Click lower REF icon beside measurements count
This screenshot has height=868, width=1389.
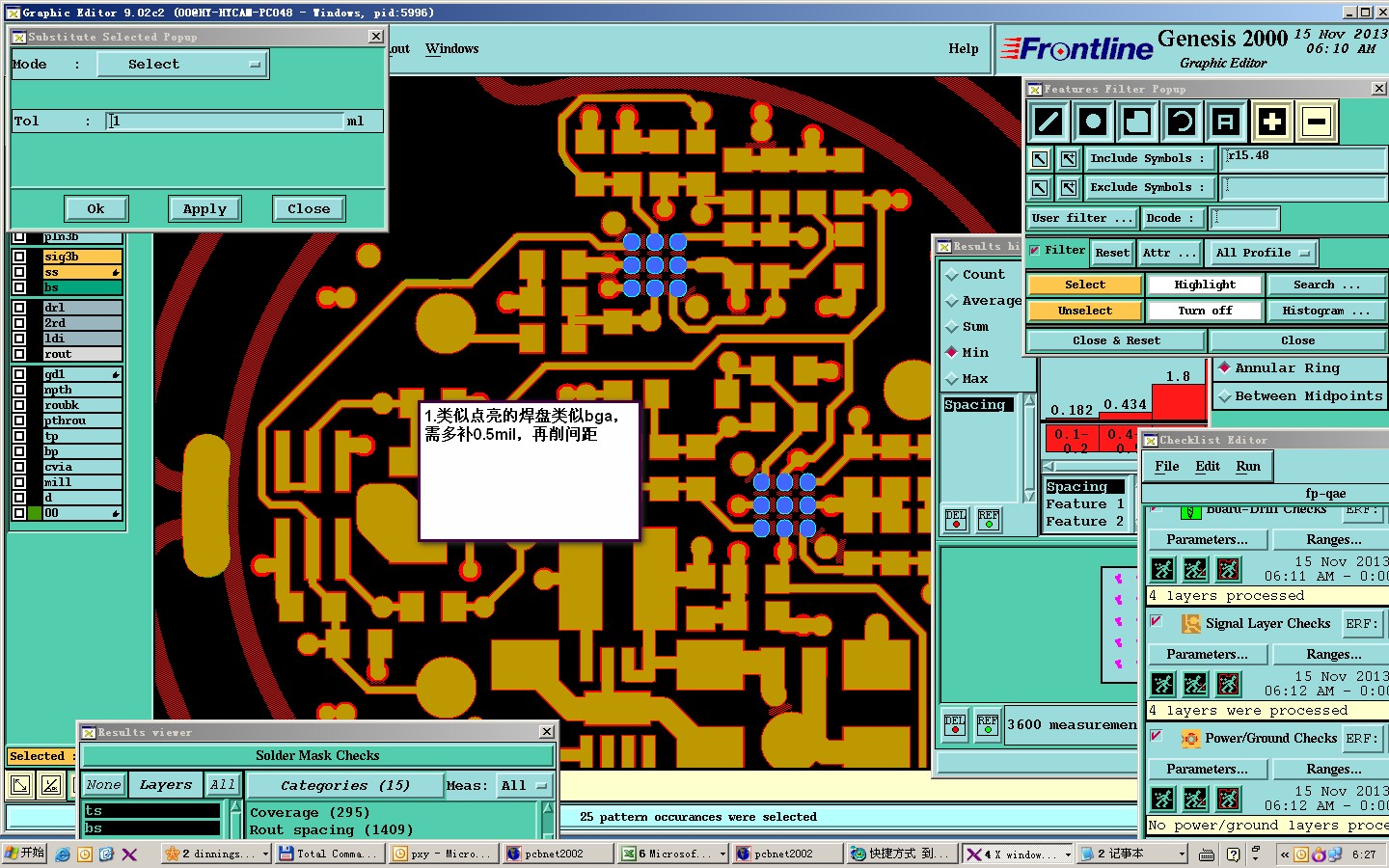tap(988, 724)
